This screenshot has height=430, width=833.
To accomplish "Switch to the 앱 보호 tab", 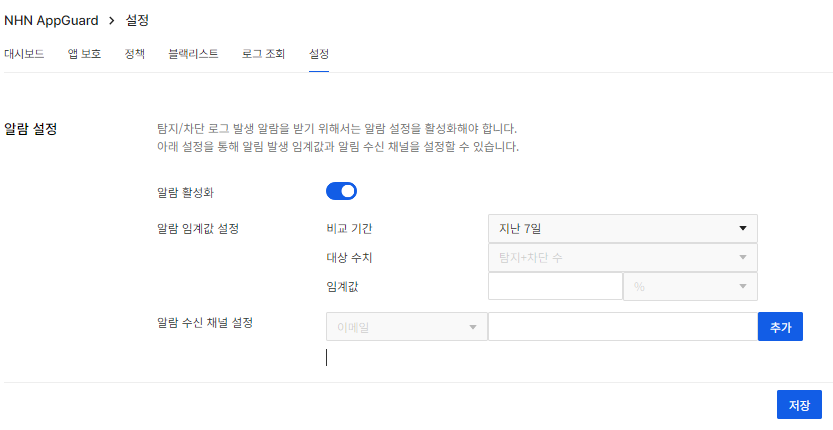I will coord(84,54).
